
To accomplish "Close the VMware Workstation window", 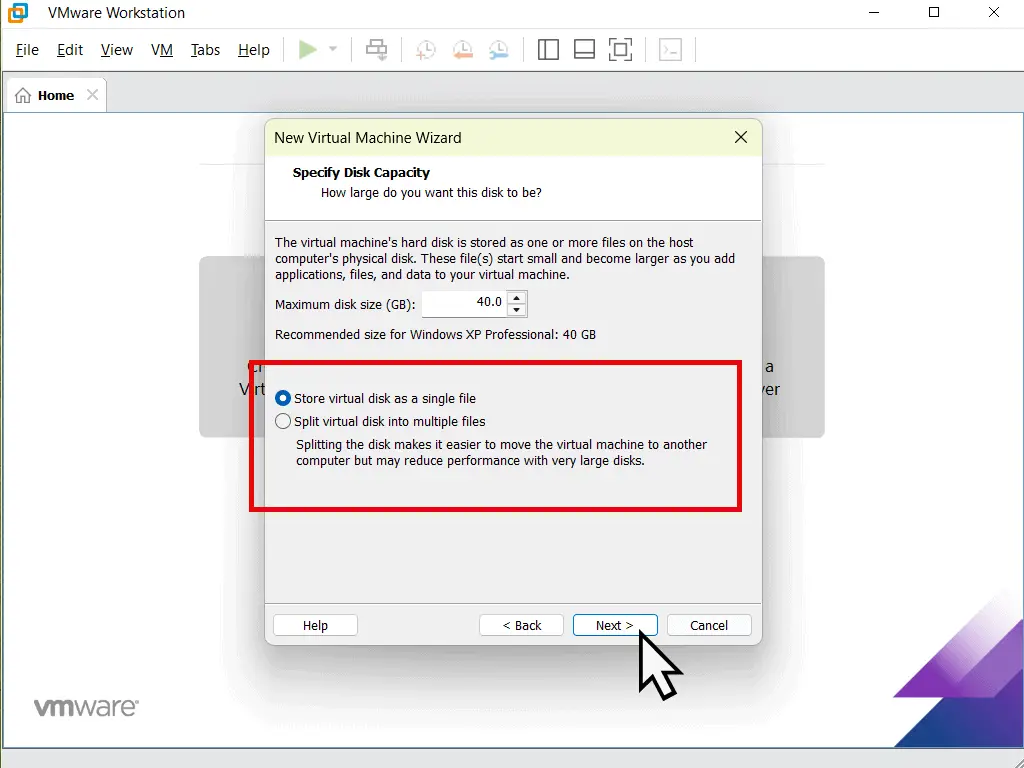I will [994, 12].
